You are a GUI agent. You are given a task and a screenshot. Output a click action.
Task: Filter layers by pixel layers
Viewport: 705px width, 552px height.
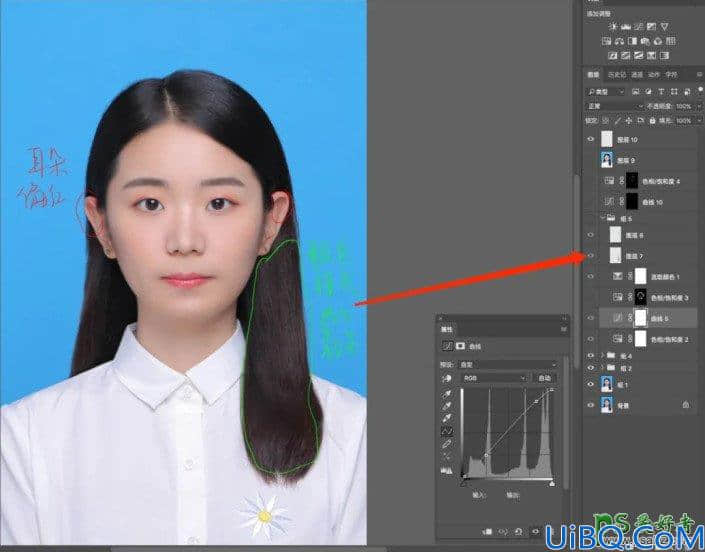pos(636,92)
